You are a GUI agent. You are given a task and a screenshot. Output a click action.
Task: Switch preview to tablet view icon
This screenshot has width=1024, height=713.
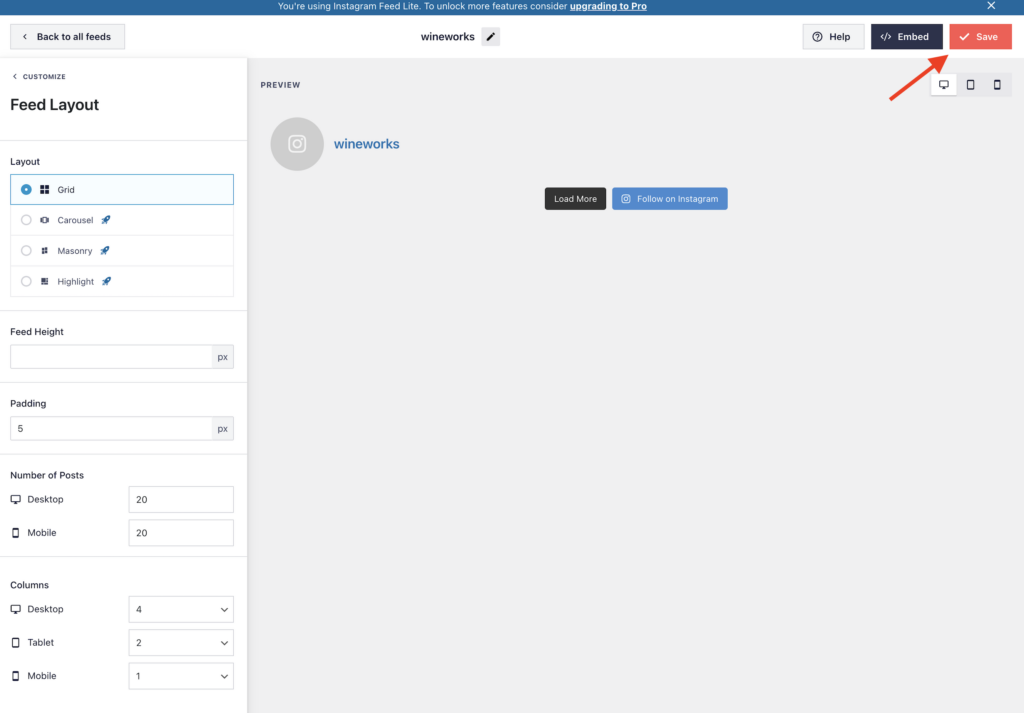(970, 84)
